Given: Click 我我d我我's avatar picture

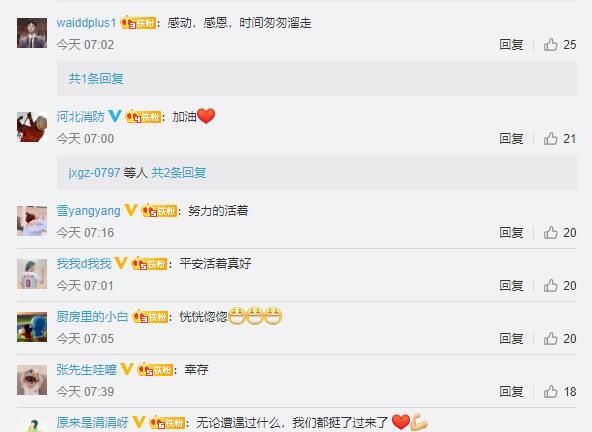Looking at the screenshot, I should pyautogui.click(x=32, y=274).
